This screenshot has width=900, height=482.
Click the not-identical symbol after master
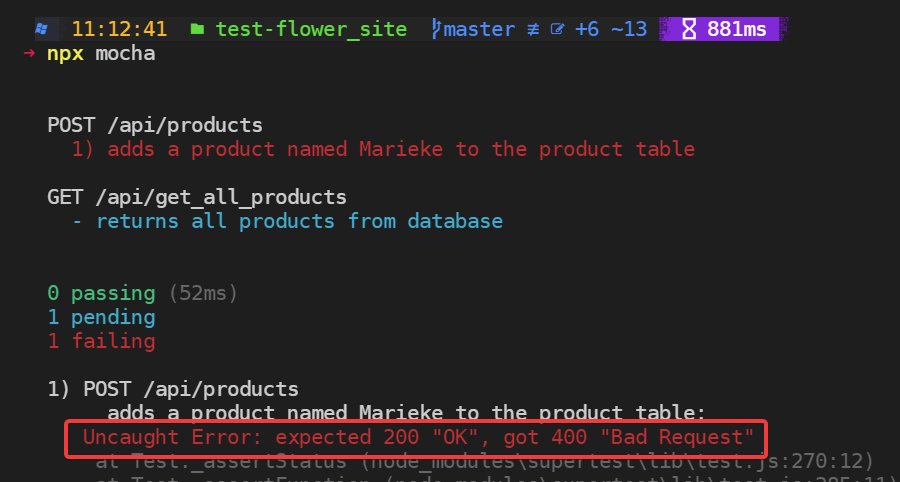tap(533, 29)
